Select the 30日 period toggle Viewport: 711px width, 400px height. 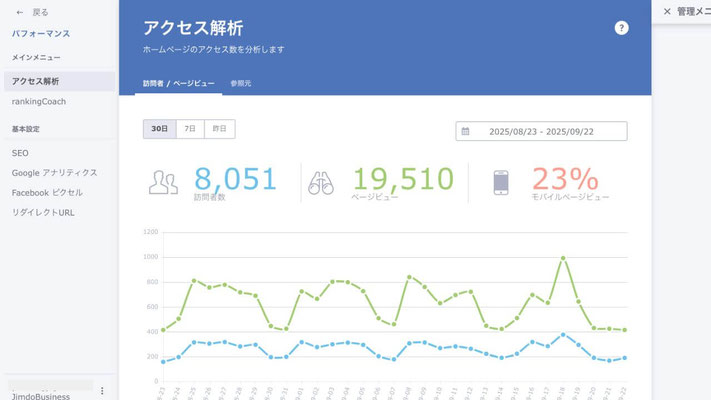pyautogui.click(x=159, y=129)
